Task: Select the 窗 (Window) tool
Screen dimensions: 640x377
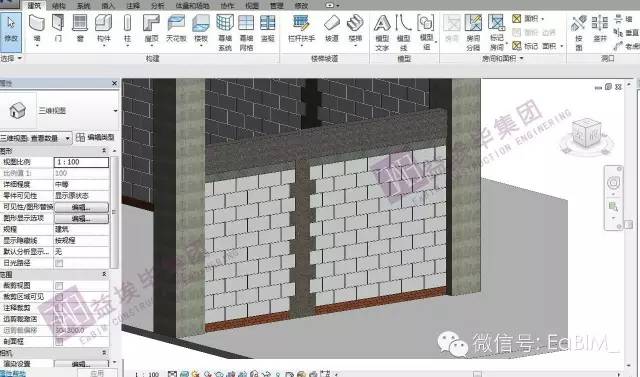Action: [x=80, y=29]
